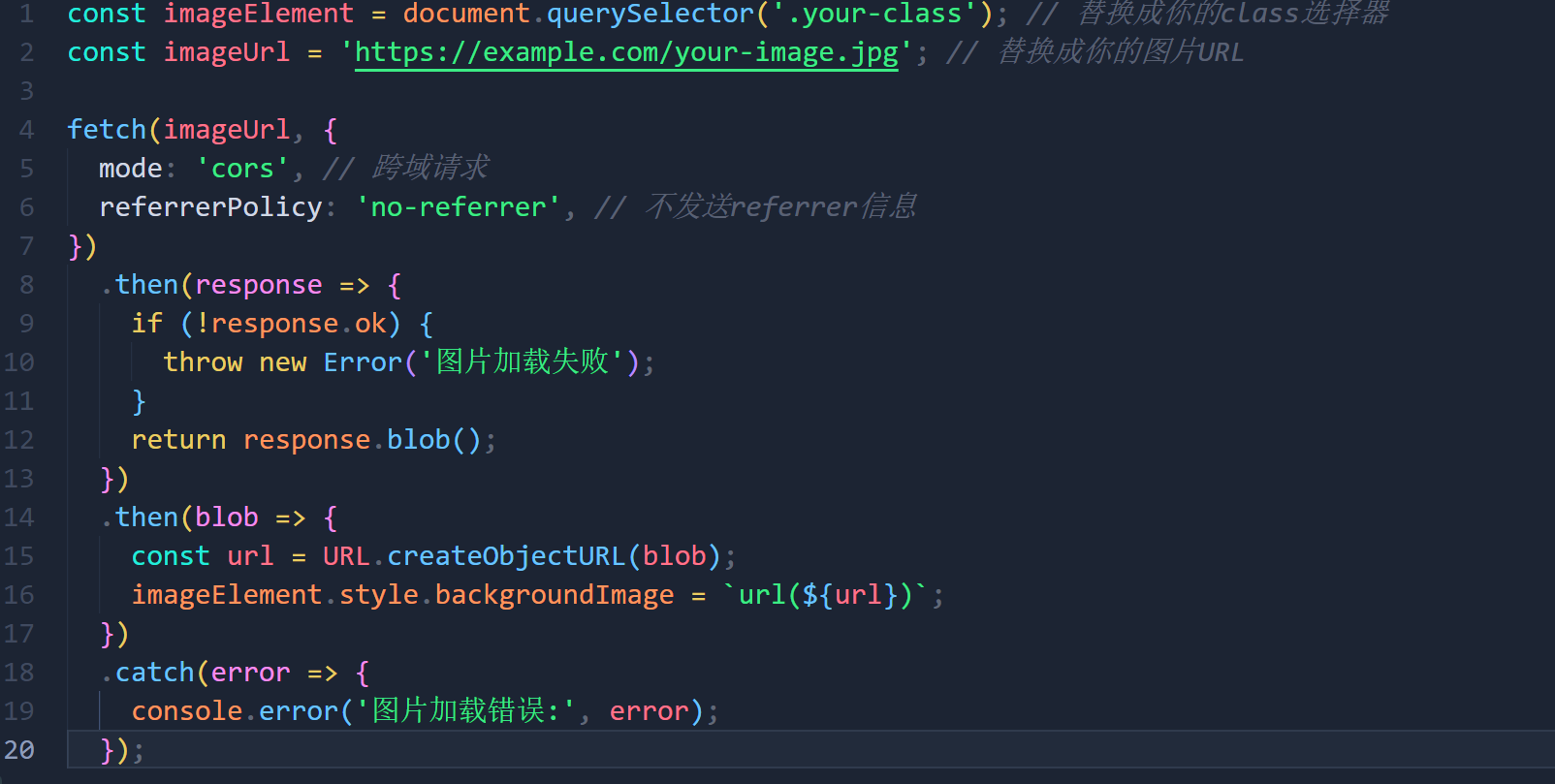Click the catch method on line 18

(x=155, y=673)
